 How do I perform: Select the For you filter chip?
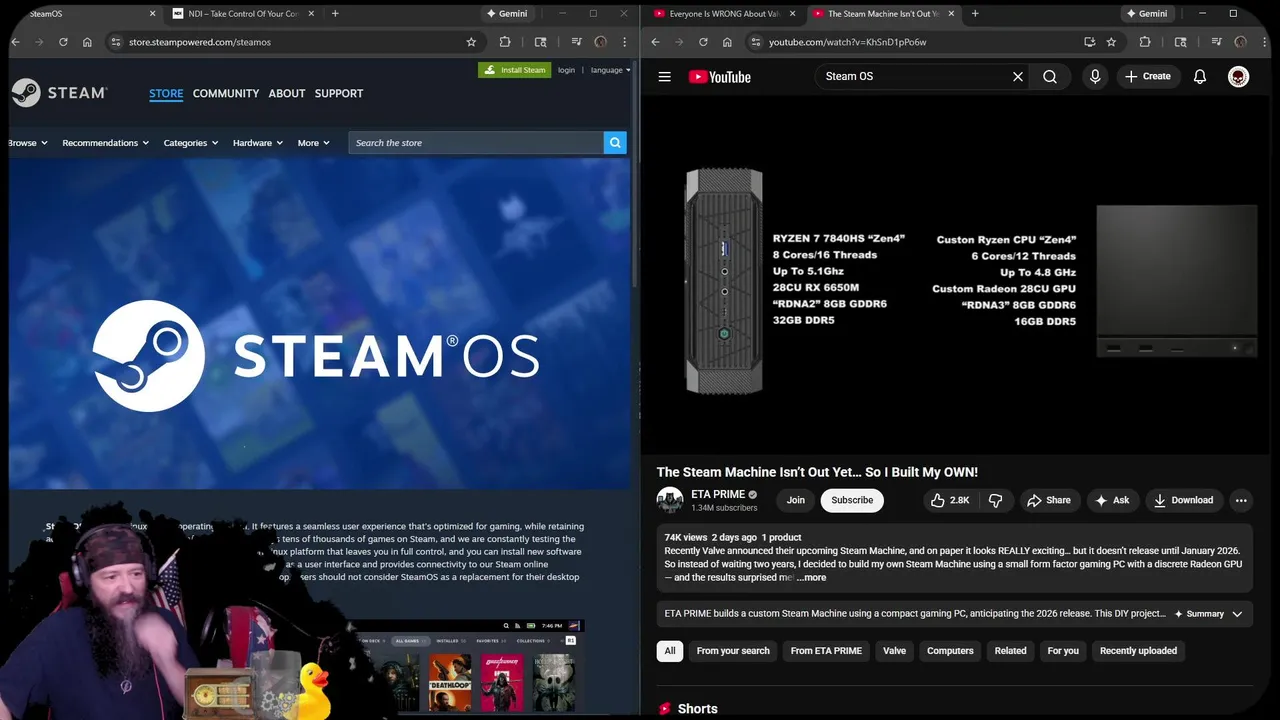tap(1063, 651)
